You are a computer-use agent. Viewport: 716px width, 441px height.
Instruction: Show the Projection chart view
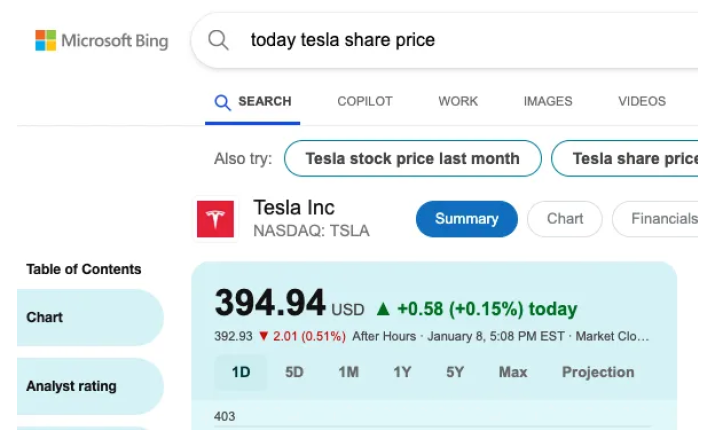[x=598, y=372]
